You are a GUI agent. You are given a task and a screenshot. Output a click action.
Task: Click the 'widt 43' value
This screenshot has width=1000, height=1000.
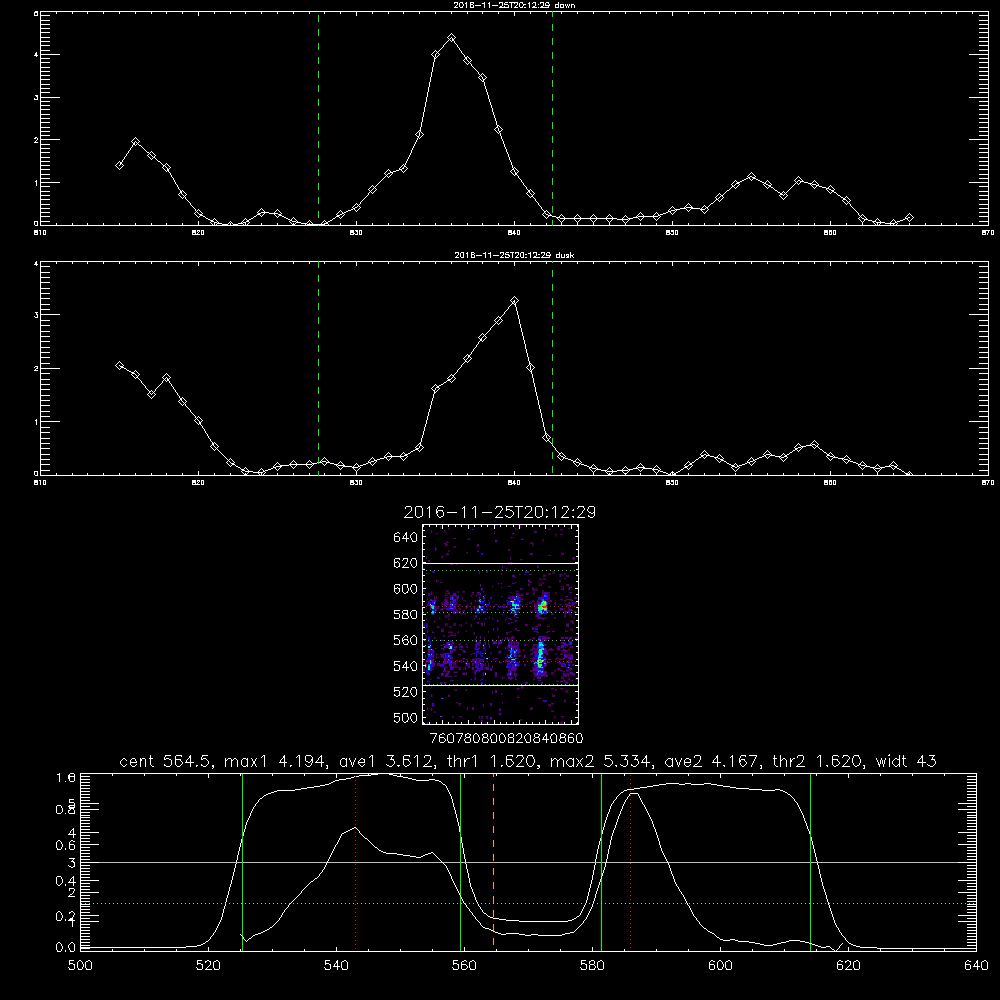(x=906, y=761)
